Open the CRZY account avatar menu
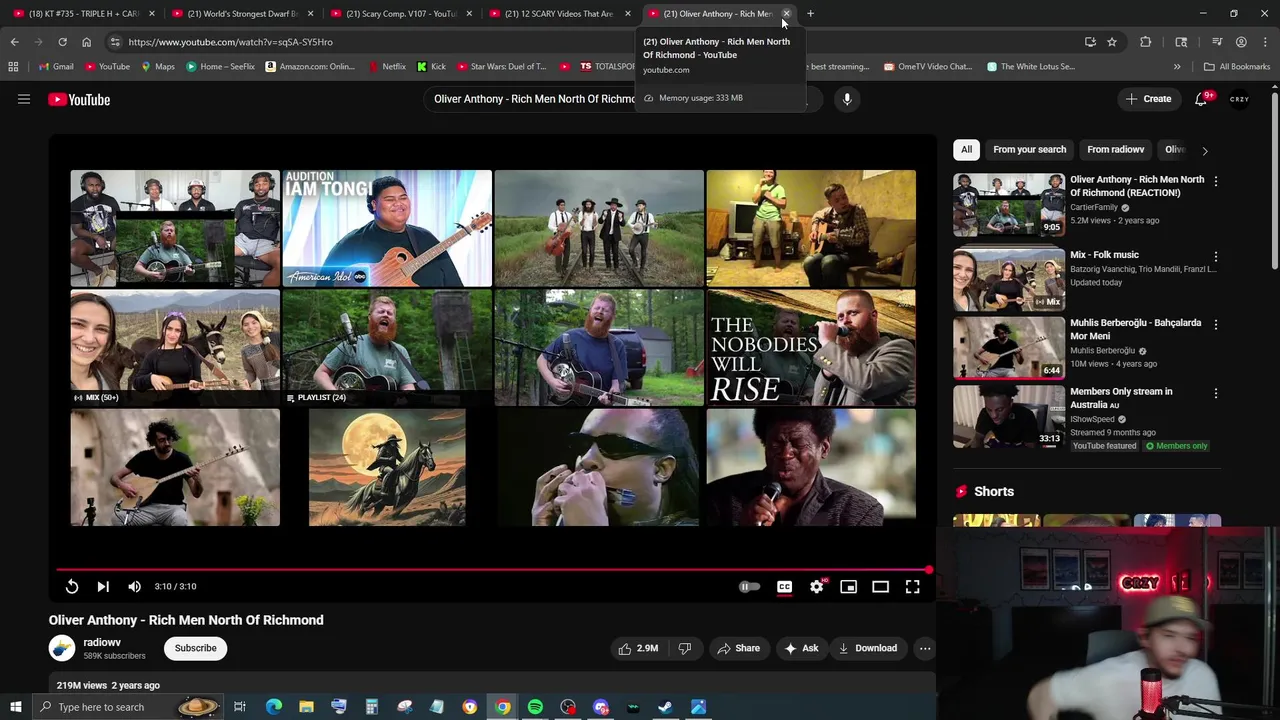Viewport: 1280px width, 720px height. [x=1240, y=99]
